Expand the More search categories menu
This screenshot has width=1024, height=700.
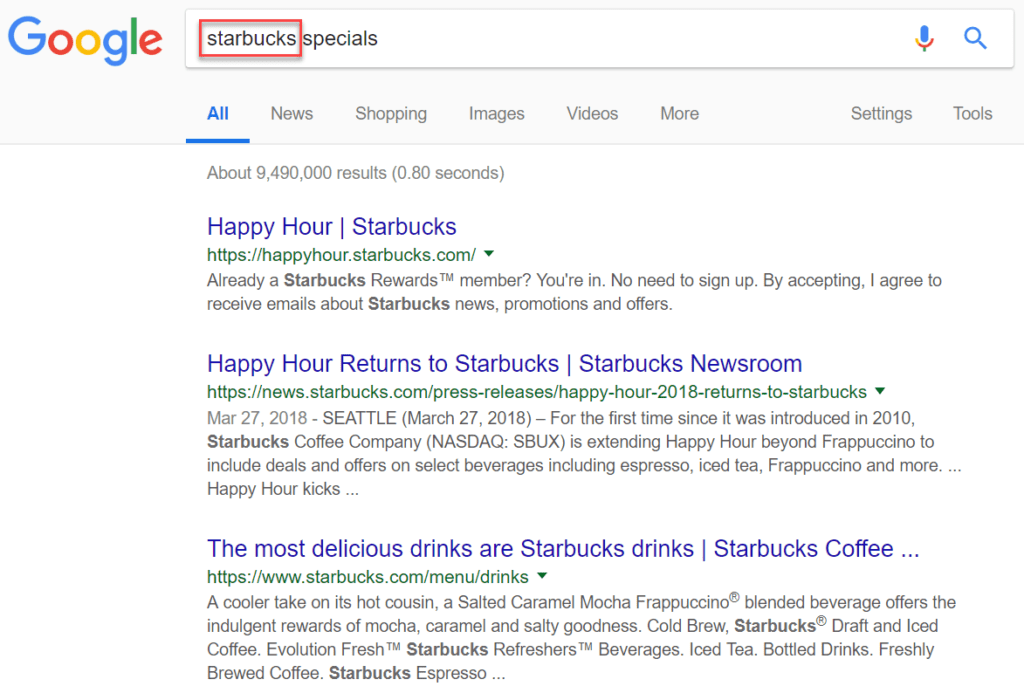point(679,114)
